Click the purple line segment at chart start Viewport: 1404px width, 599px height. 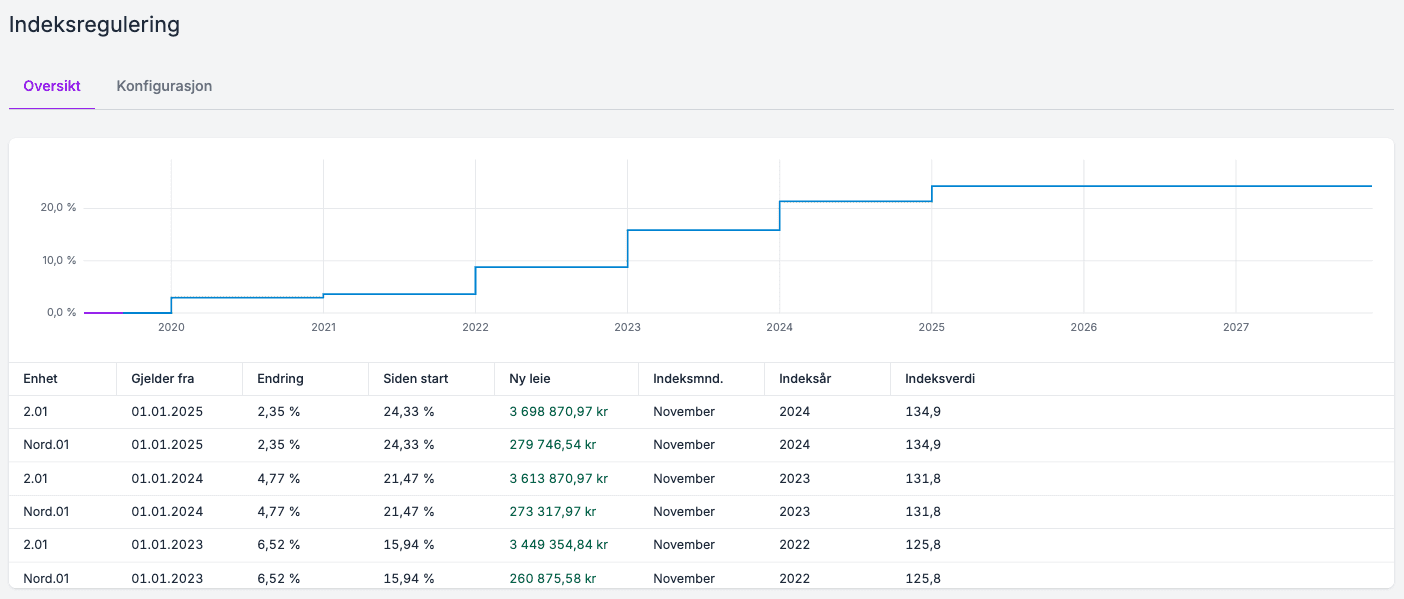[x=103, y=313]
